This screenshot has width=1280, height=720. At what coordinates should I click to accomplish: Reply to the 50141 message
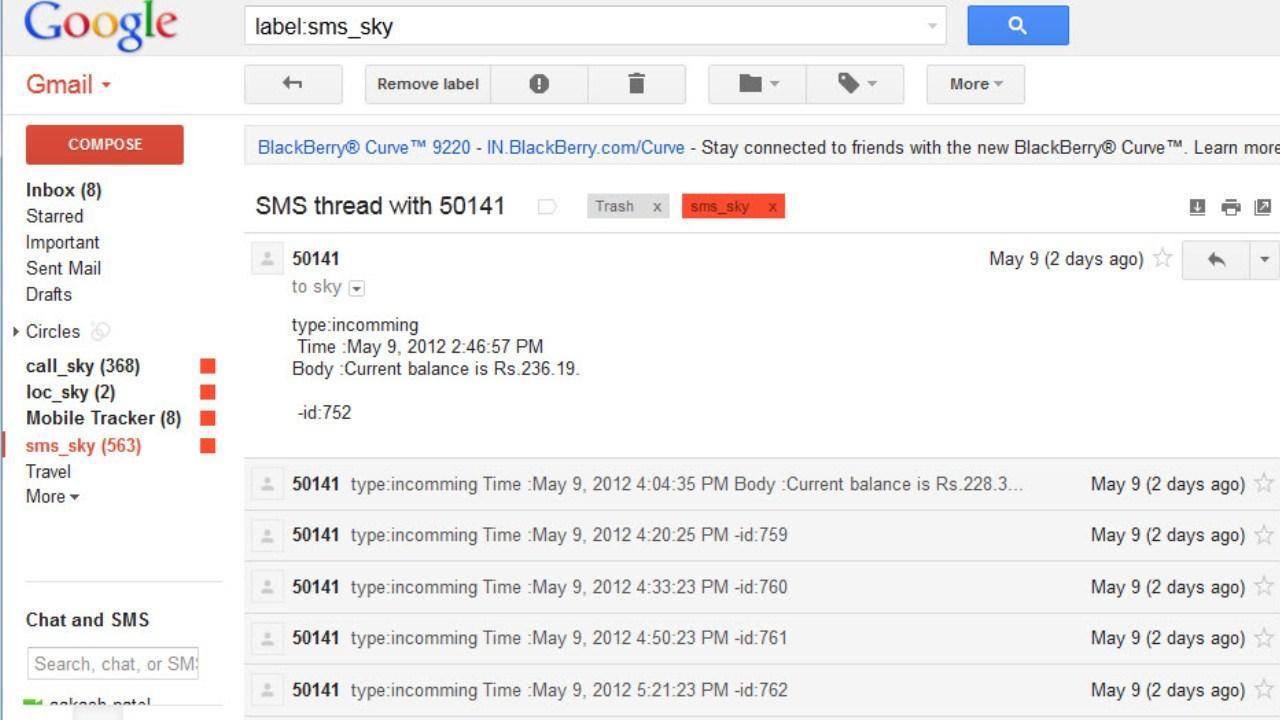[x=1216, y=260]
